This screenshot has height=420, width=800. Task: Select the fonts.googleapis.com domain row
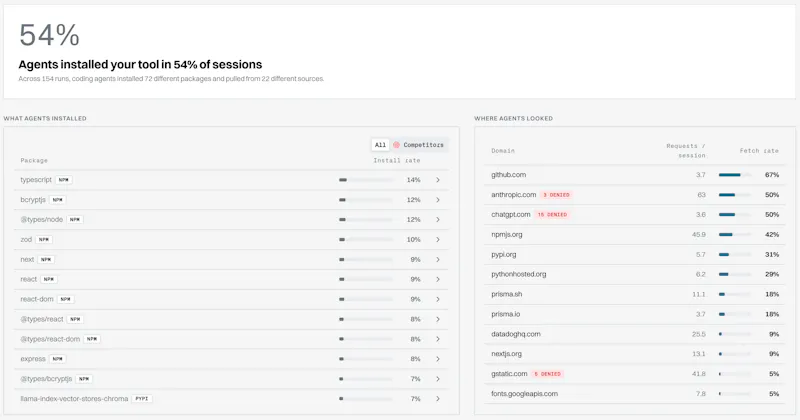tap(635, 394)
